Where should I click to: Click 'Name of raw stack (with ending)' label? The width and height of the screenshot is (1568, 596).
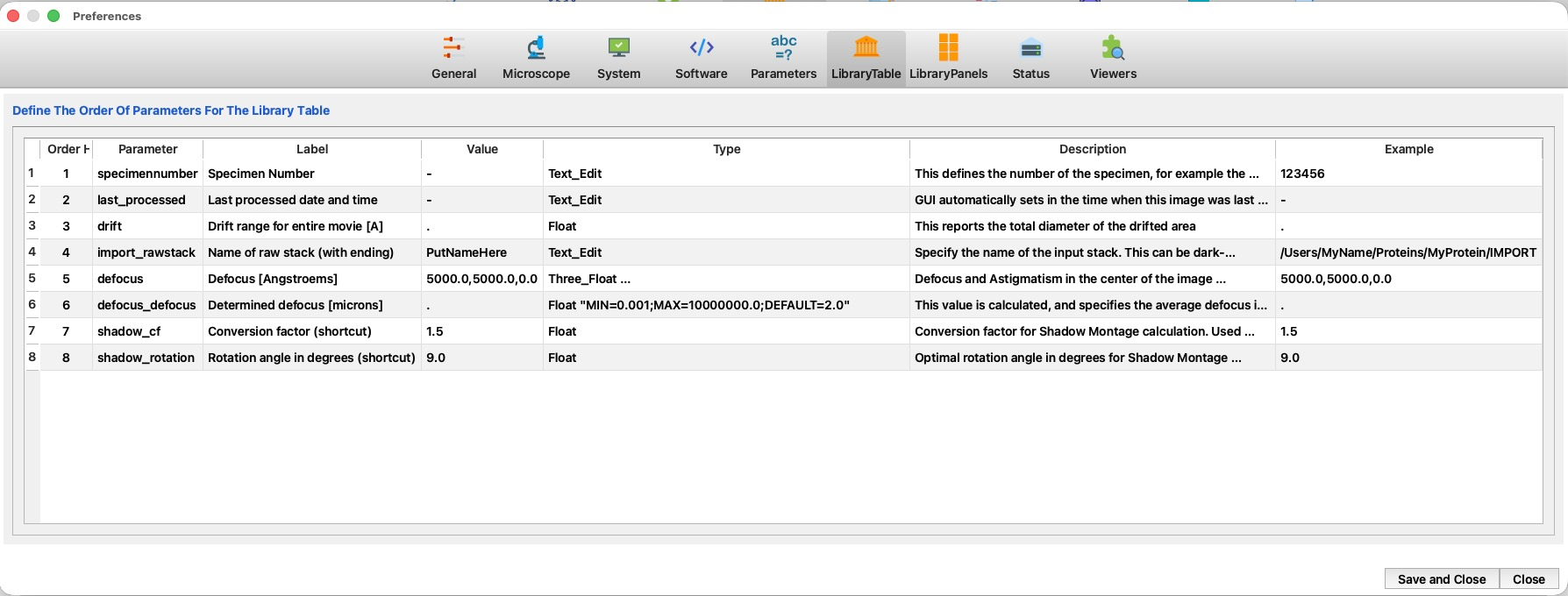coord(312,252)
